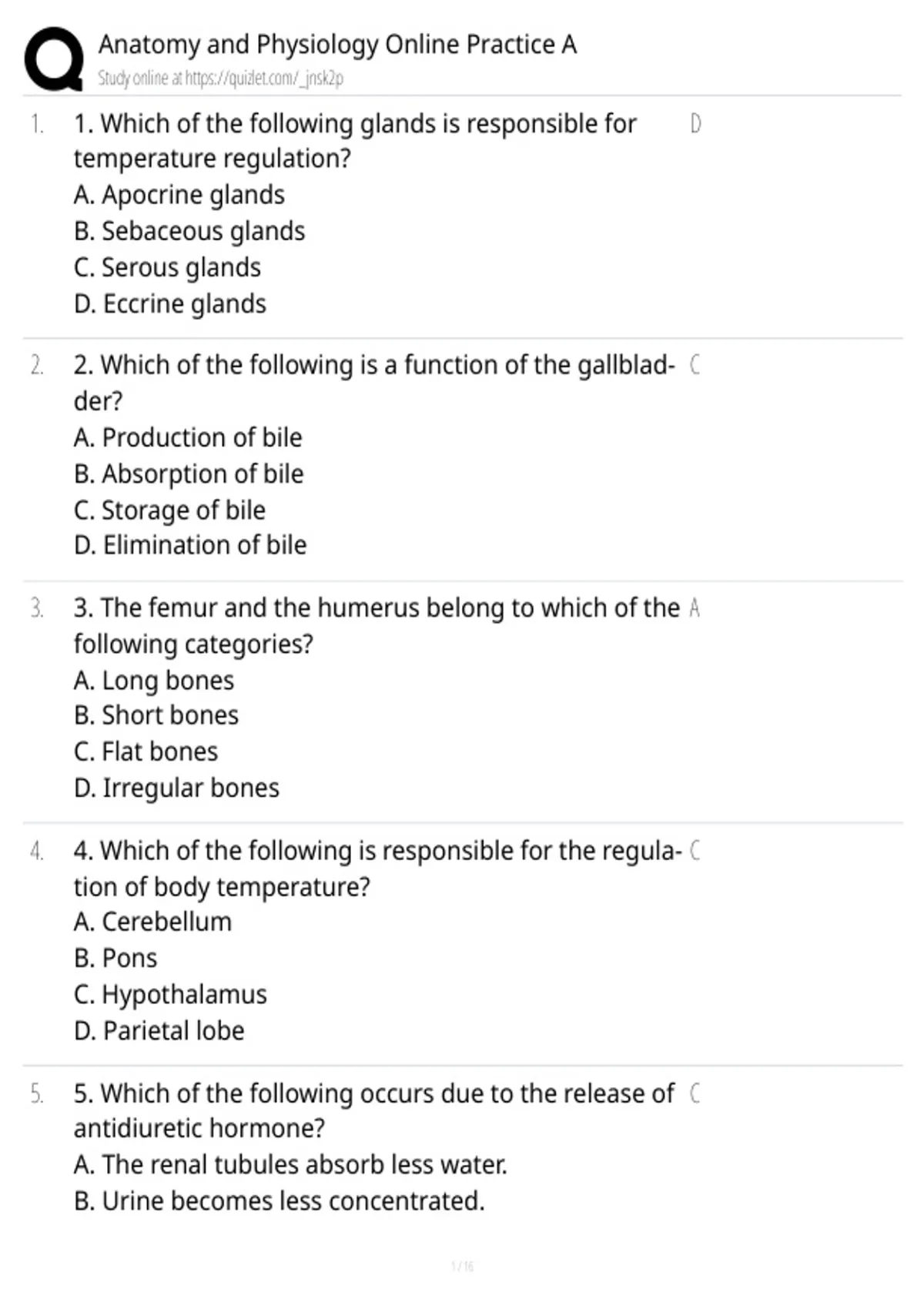Choose answer B. Sebaceous glands
Viewport: 924px width, 1309px height.
point(189,231)
